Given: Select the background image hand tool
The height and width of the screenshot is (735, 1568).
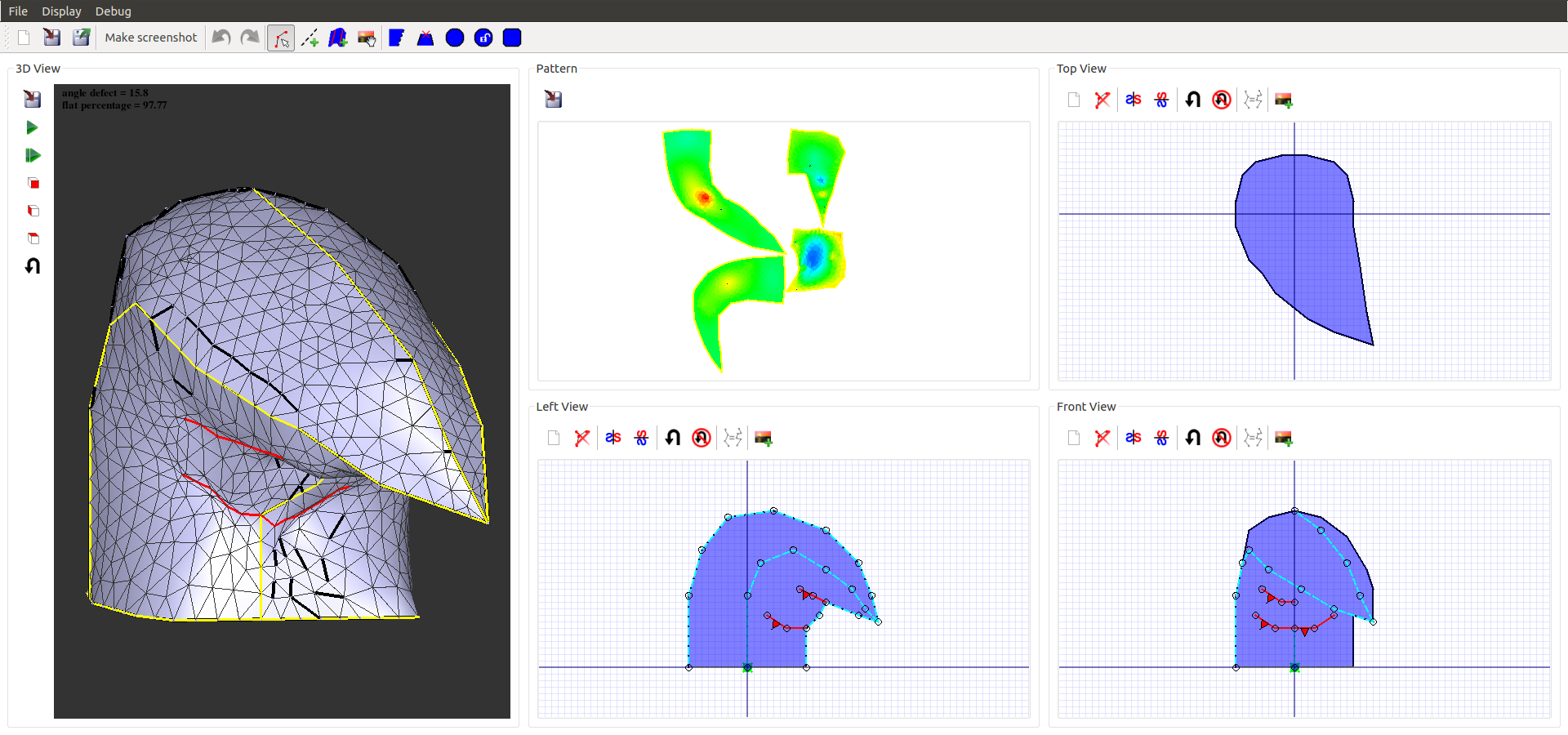Looking at the screenshot, I should click(367, 38).
